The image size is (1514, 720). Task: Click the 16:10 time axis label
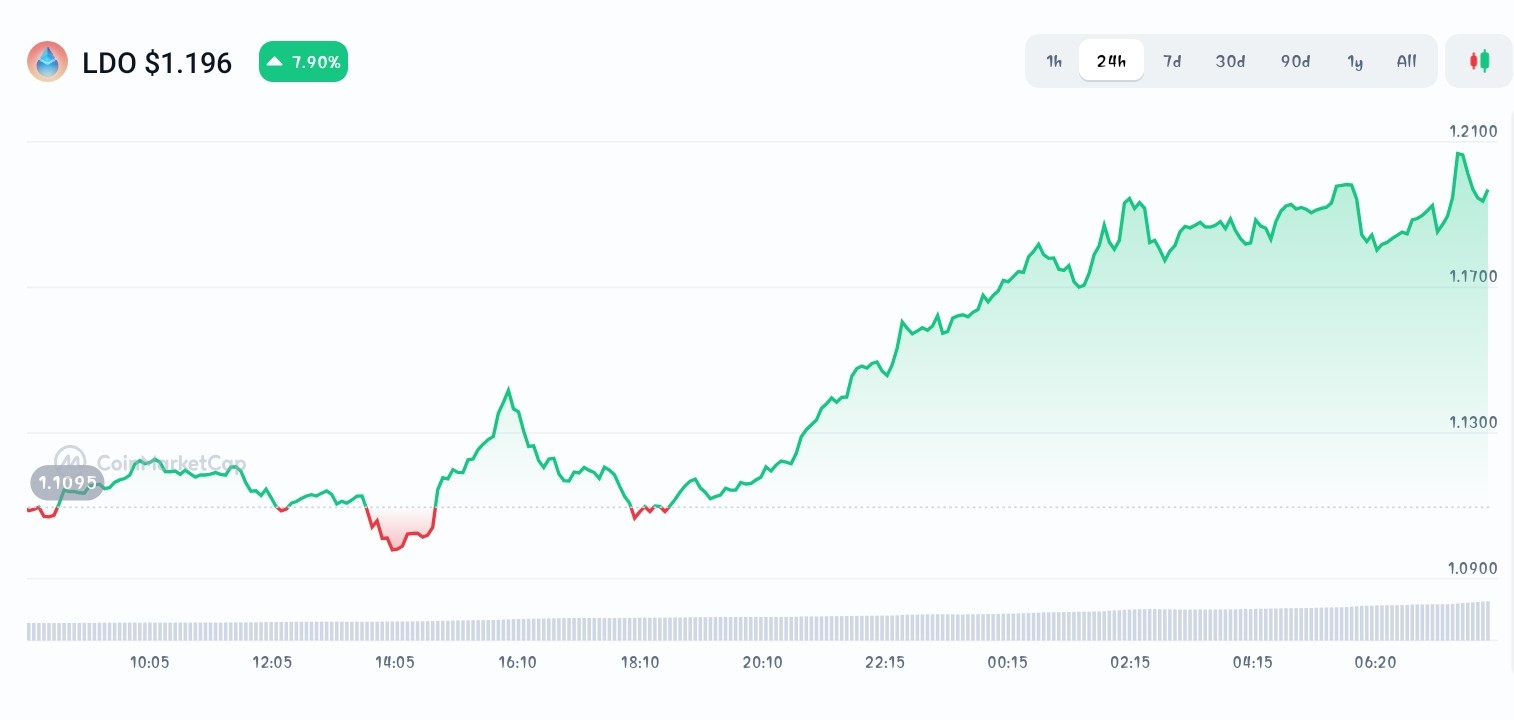pyautogui.click(x=517, y=662)
